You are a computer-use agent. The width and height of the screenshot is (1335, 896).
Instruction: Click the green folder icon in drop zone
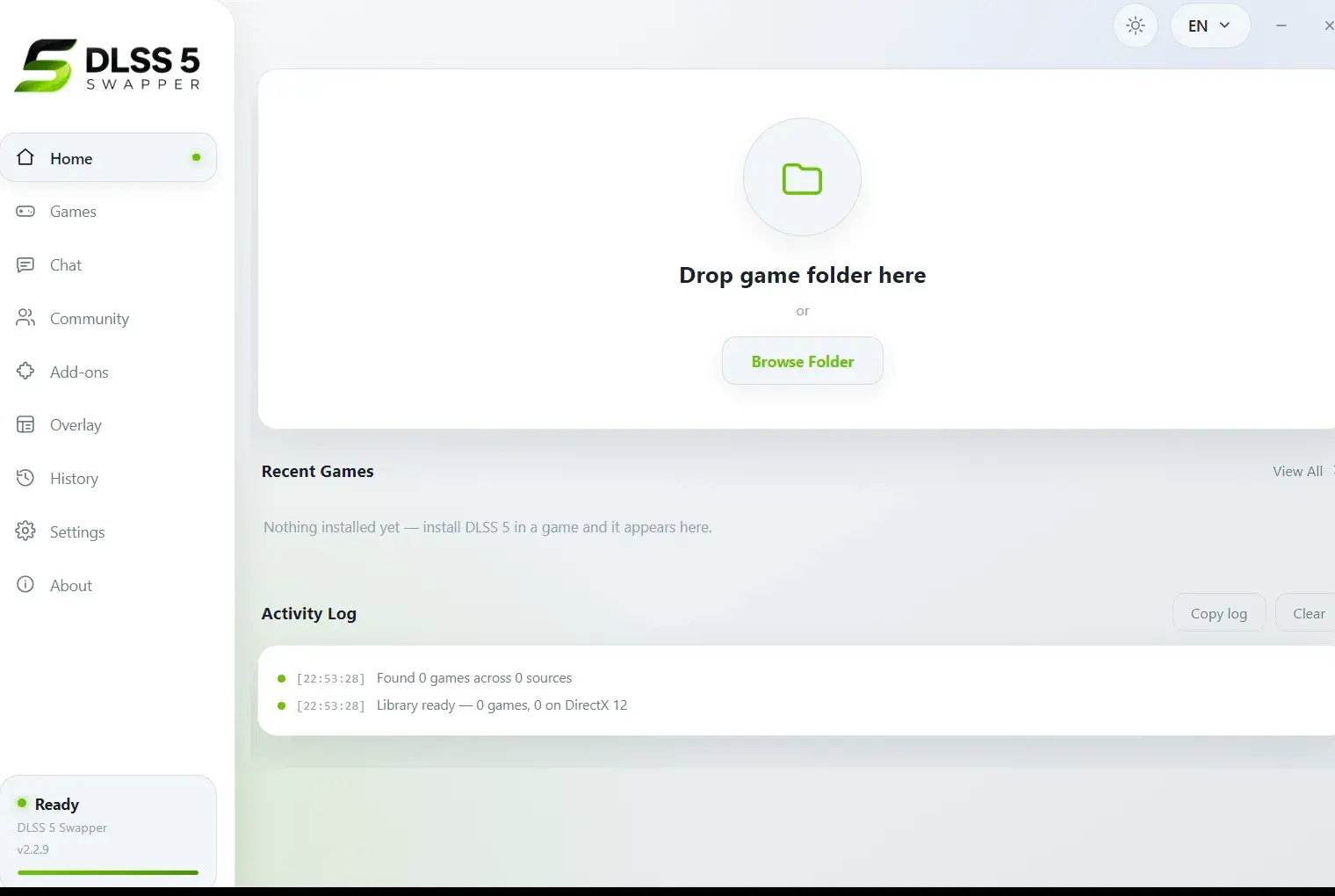(x=802, y=178)
